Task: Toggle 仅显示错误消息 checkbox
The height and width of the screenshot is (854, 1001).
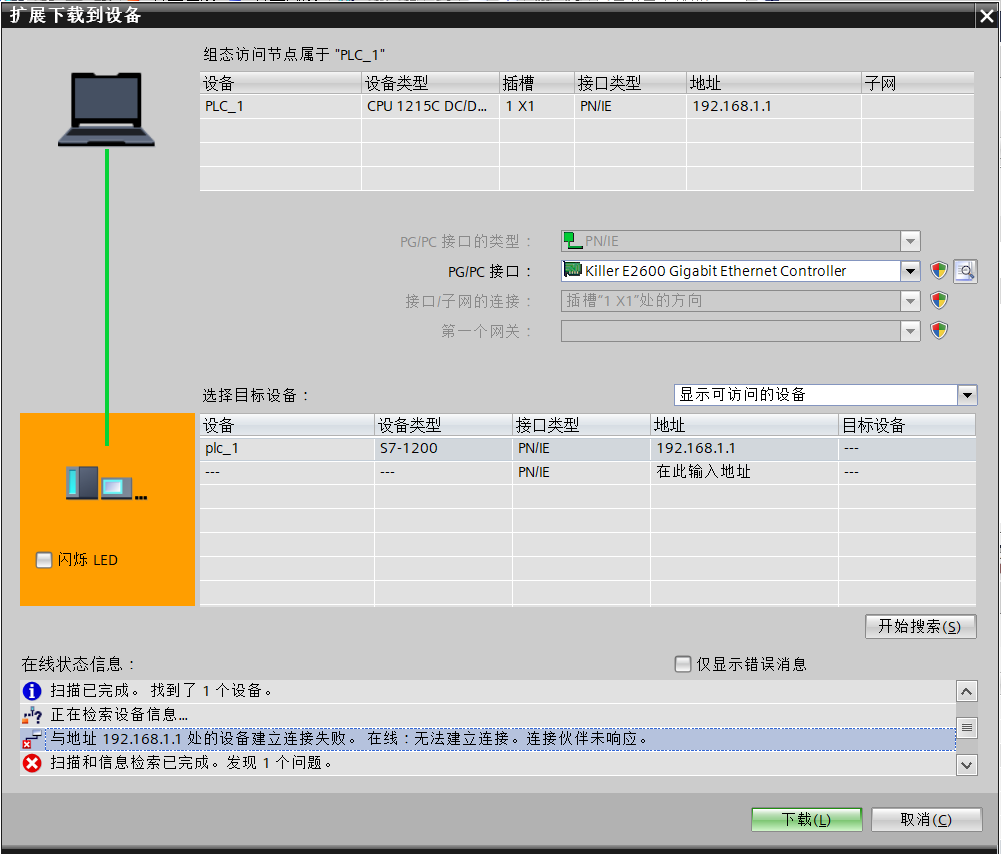Action: [683, 664]
